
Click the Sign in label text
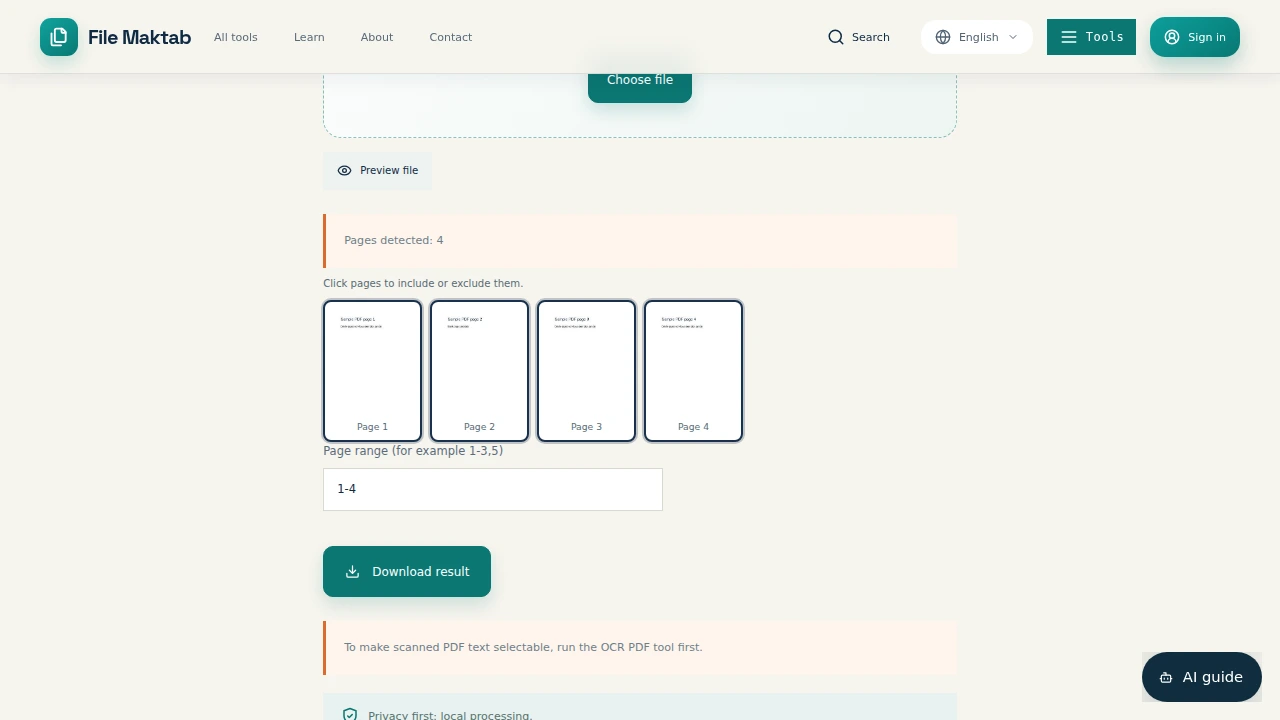pos(1207,37)
